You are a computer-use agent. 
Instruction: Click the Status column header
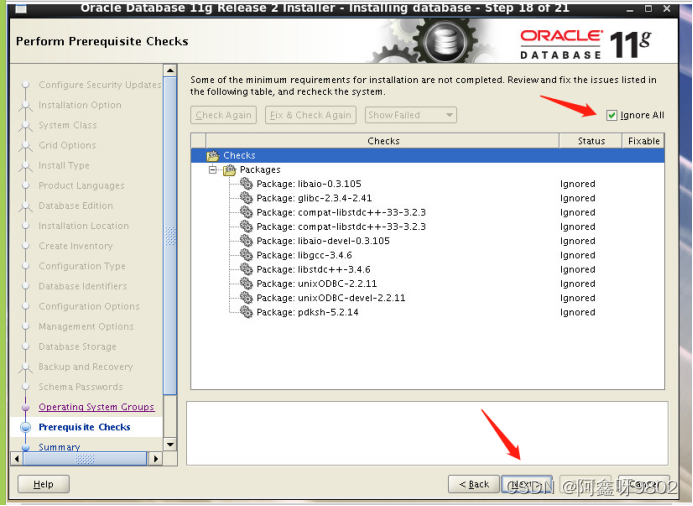point(591,141)
